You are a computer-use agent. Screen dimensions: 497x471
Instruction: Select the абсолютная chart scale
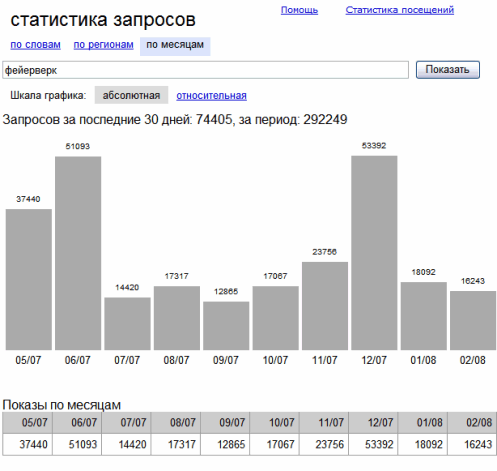coord(131,95)
